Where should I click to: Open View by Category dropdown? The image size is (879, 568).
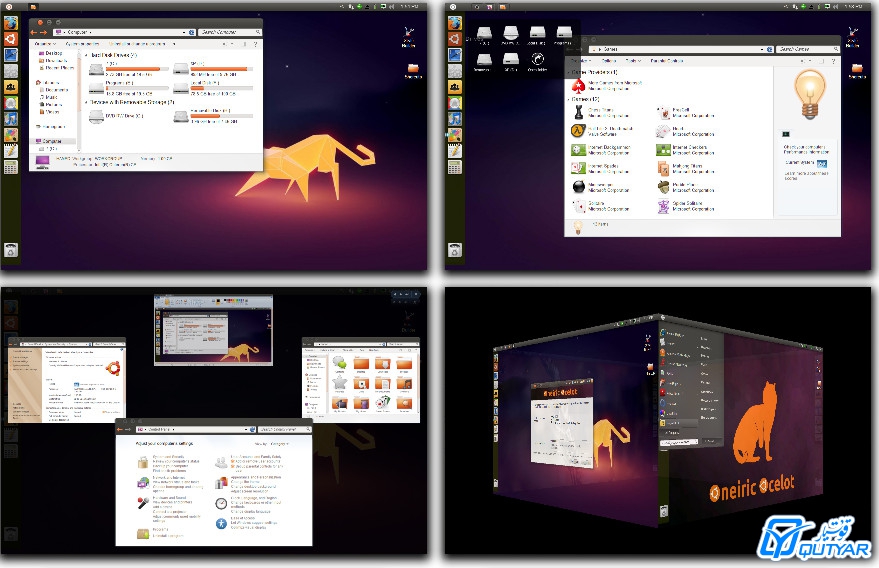click(x=279, y=444)
